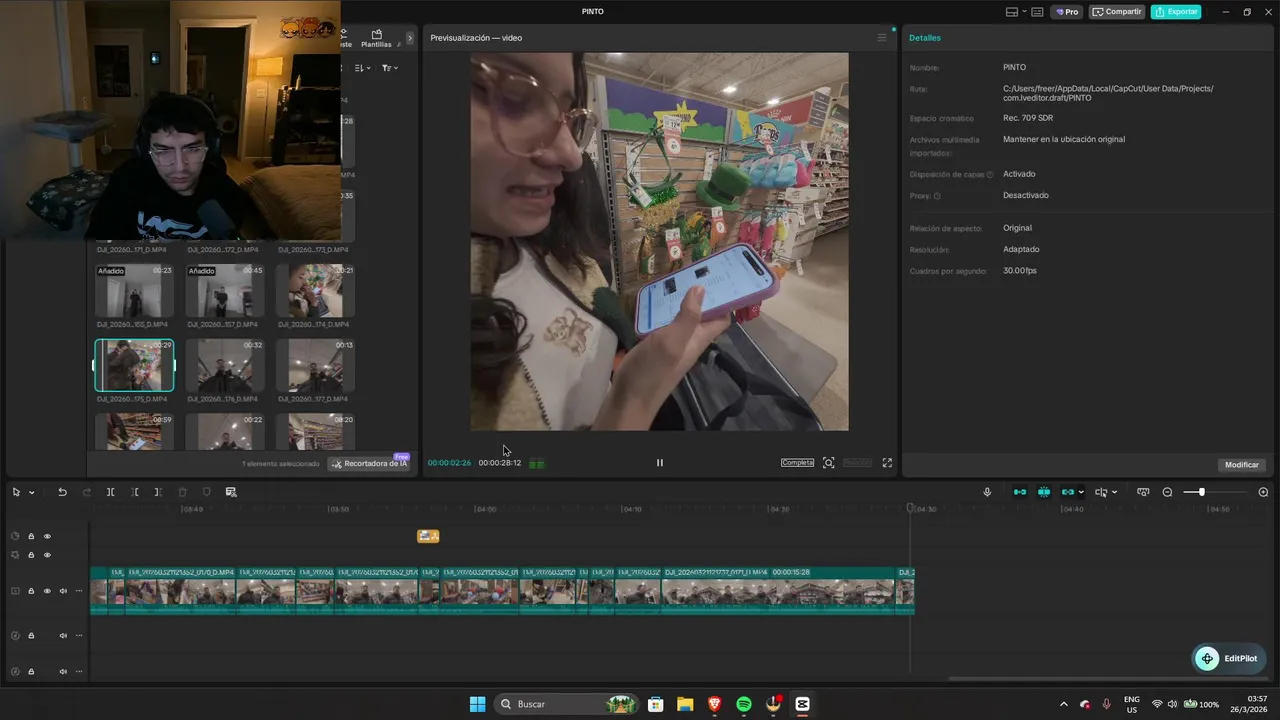Open Brave browser from the taskbar

[714, 704]
